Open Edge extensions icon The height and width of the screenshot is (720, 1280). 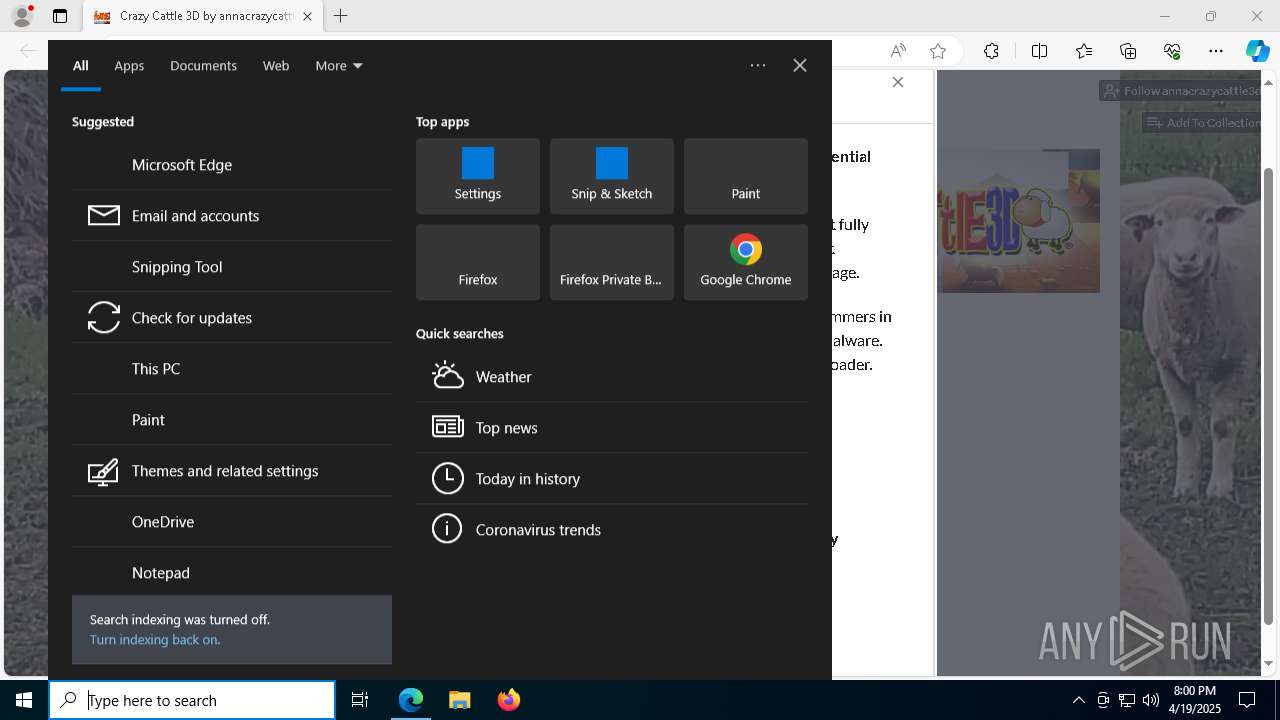tap(991, 51)
